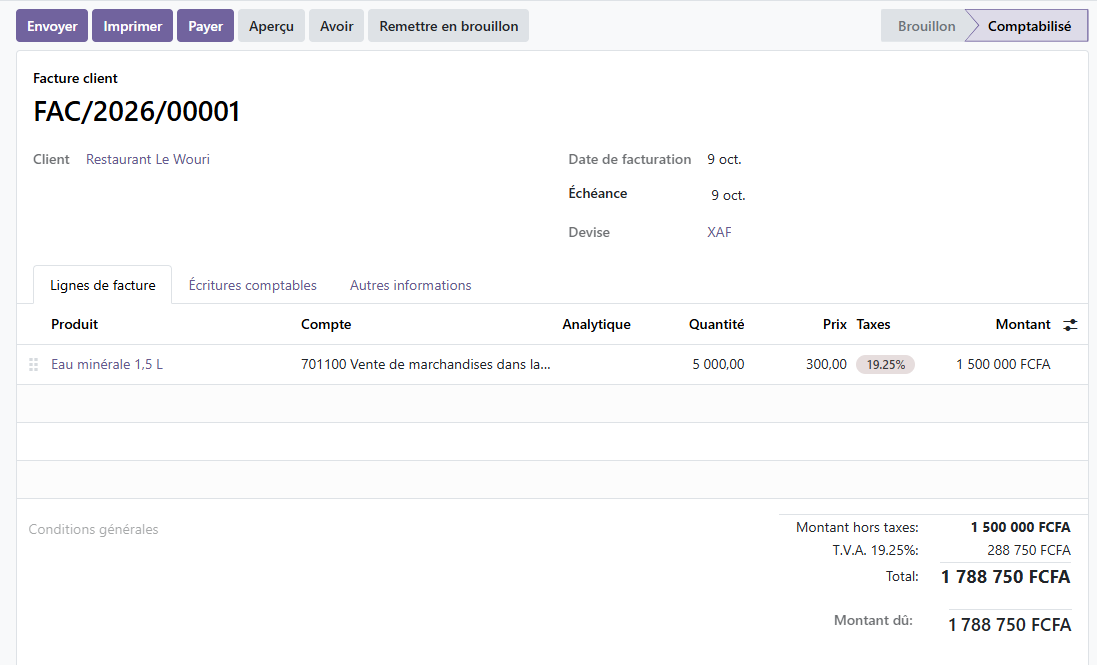Open the Eau minérale 1,5 L product
Image resolution: width=1097 pixels, height=665 pixels.
(107, 364)
